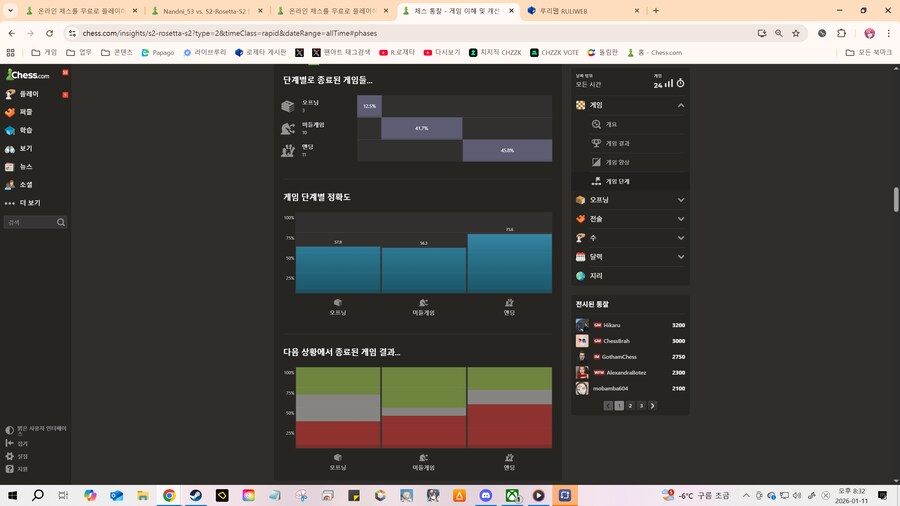
Task: Expand the 오프닝 insights section
Action: point(630,200)
